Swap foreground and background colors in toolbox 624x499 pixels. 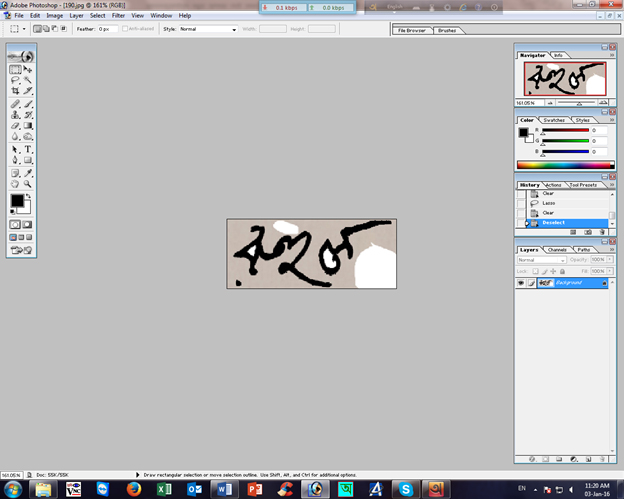coord(28,196)
